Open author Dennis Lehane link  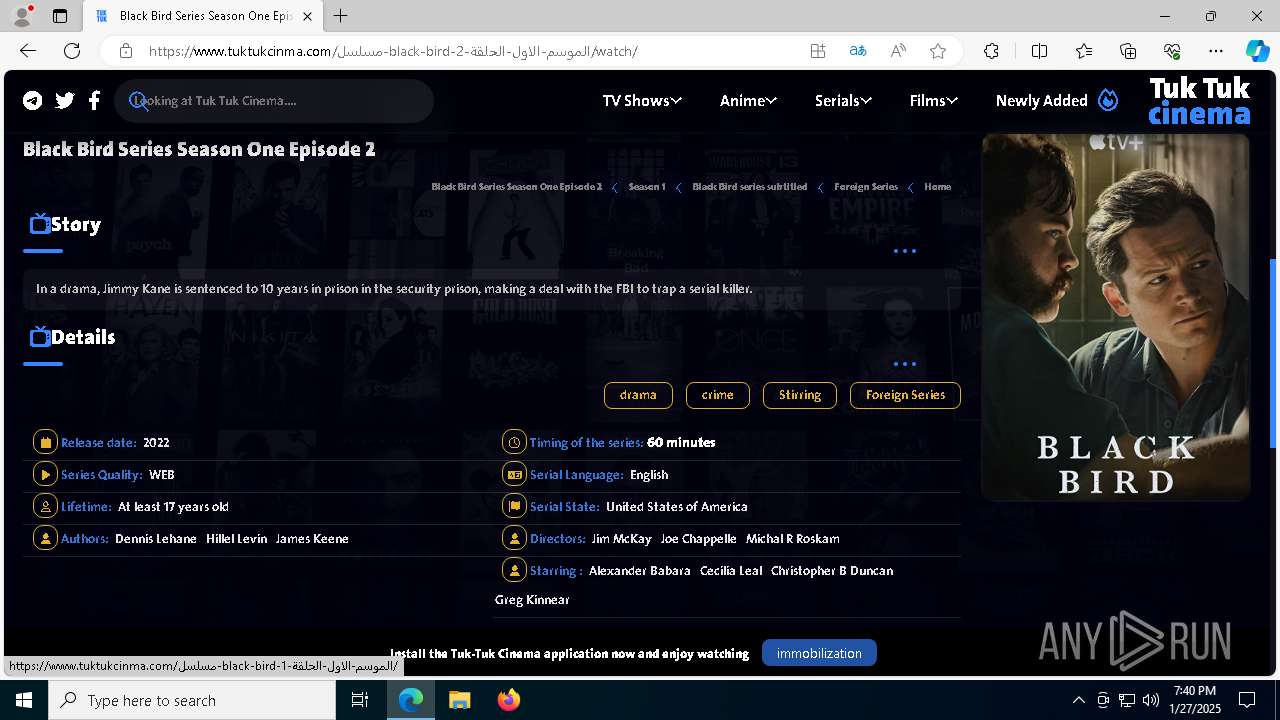[x=156, y=538]
